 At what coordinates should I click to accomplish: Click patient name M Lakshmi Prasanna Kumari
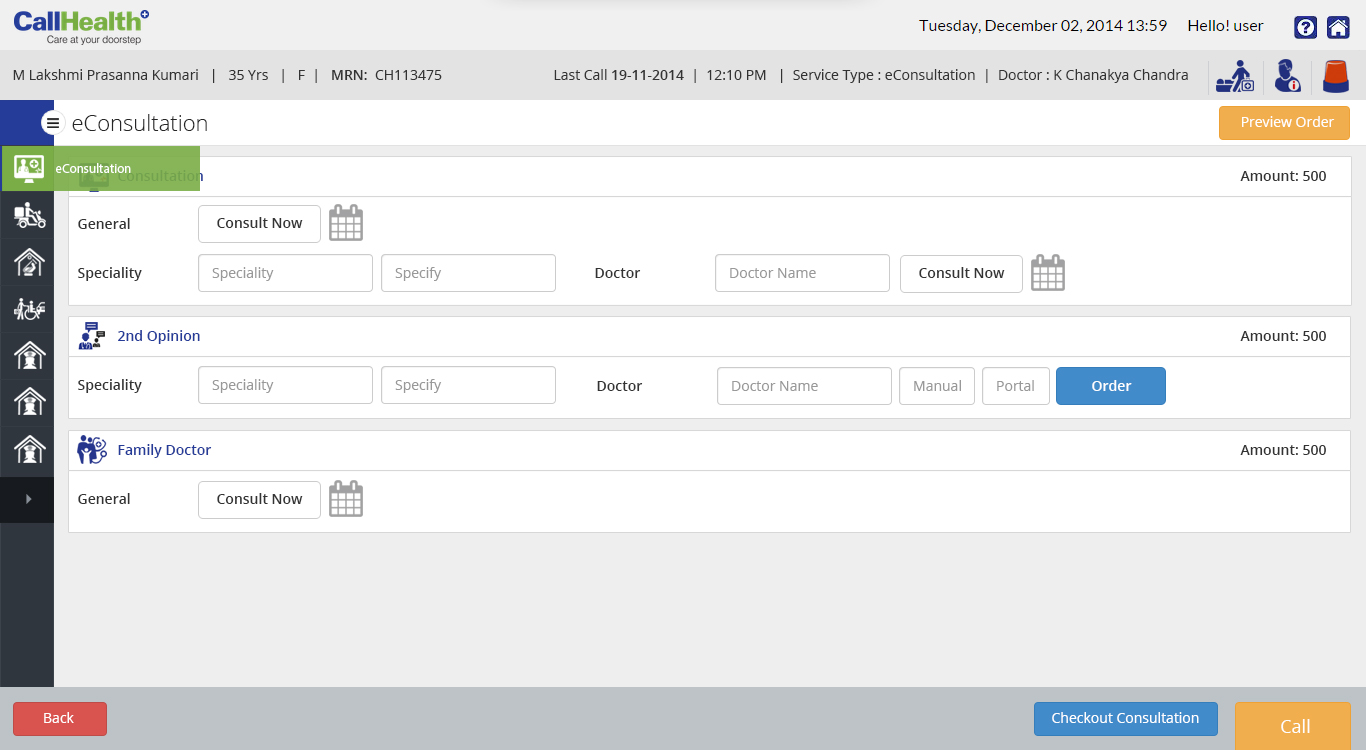click(x=106, y=75)
